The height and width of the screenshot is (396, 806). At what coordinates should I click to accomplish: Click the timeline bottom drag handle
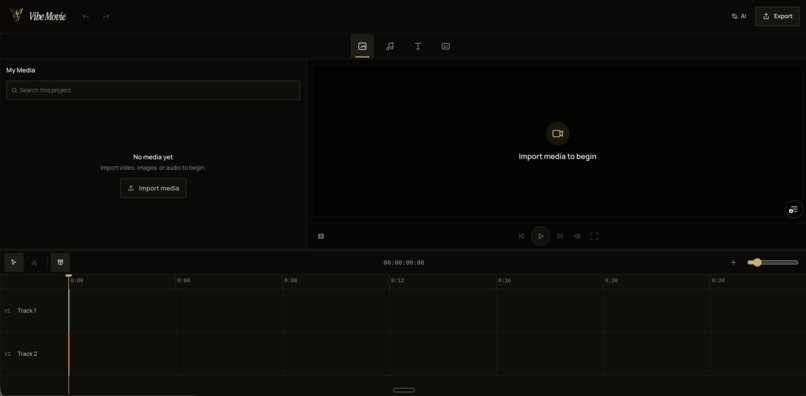click(x=404, y=390)
